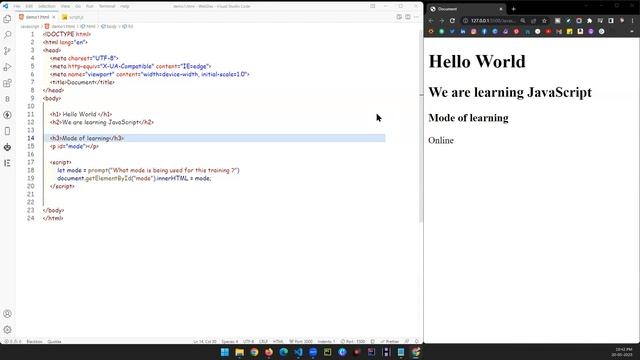Click the zoom magnifier in Chrome address bar
The image size is (640, 360).
click(523, 20)
